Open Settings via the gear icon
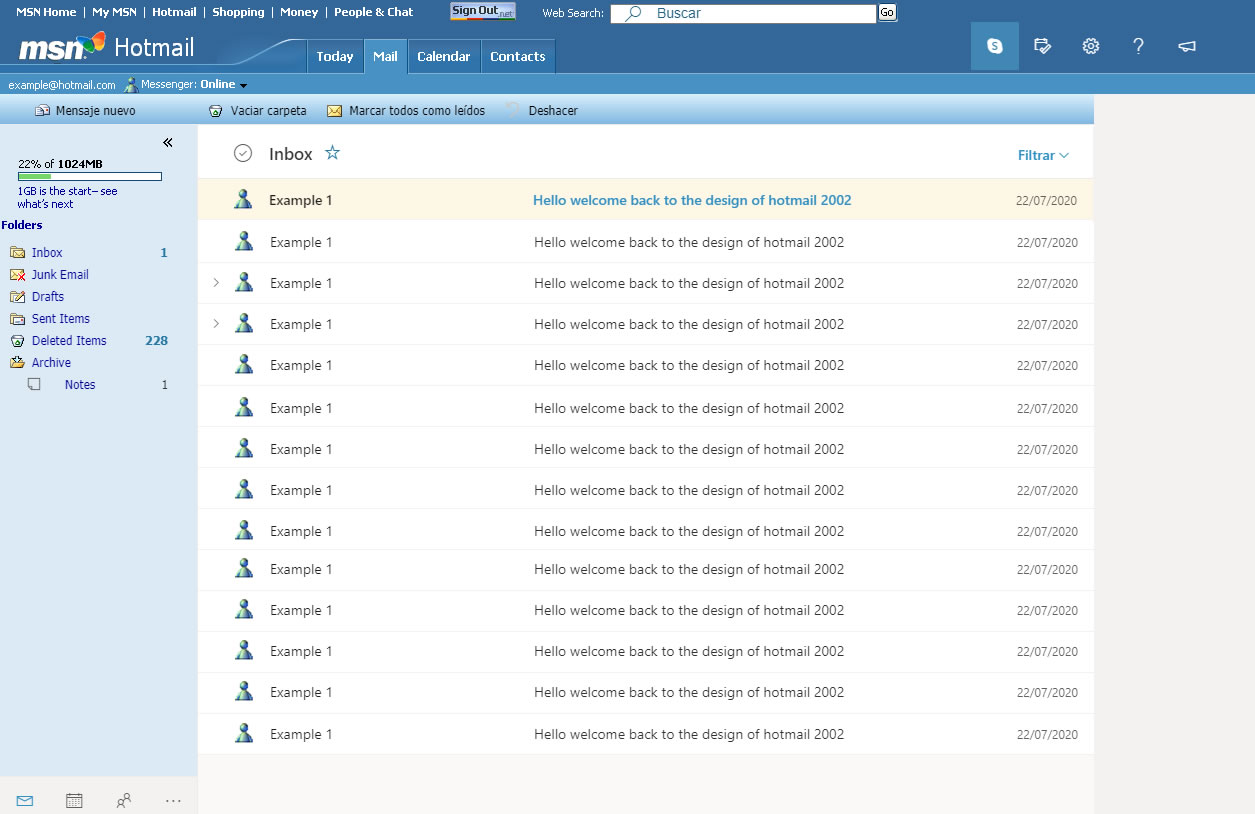1255x814 pixels. point(1091,46)
